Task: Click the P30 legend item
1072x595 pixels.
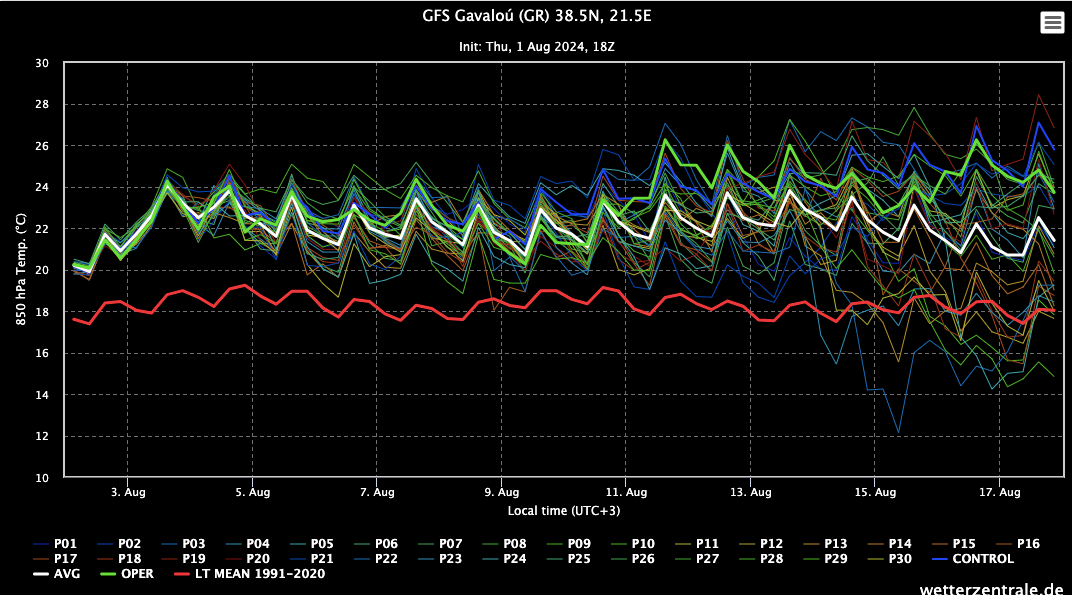Action: tap(900, 558)
